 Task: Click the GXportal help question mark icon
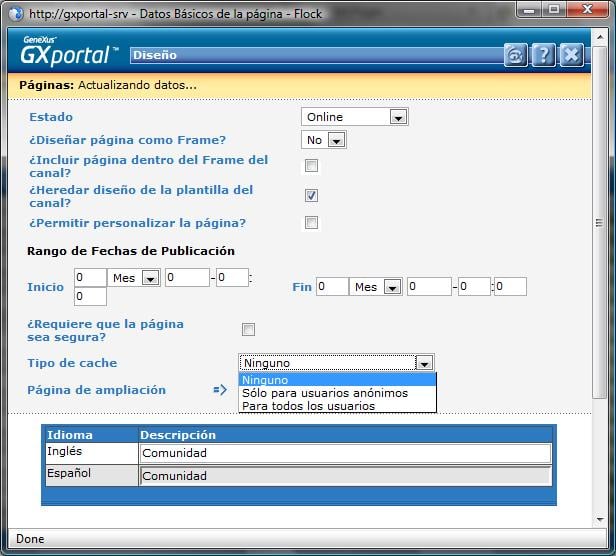[x=543, y=55]
